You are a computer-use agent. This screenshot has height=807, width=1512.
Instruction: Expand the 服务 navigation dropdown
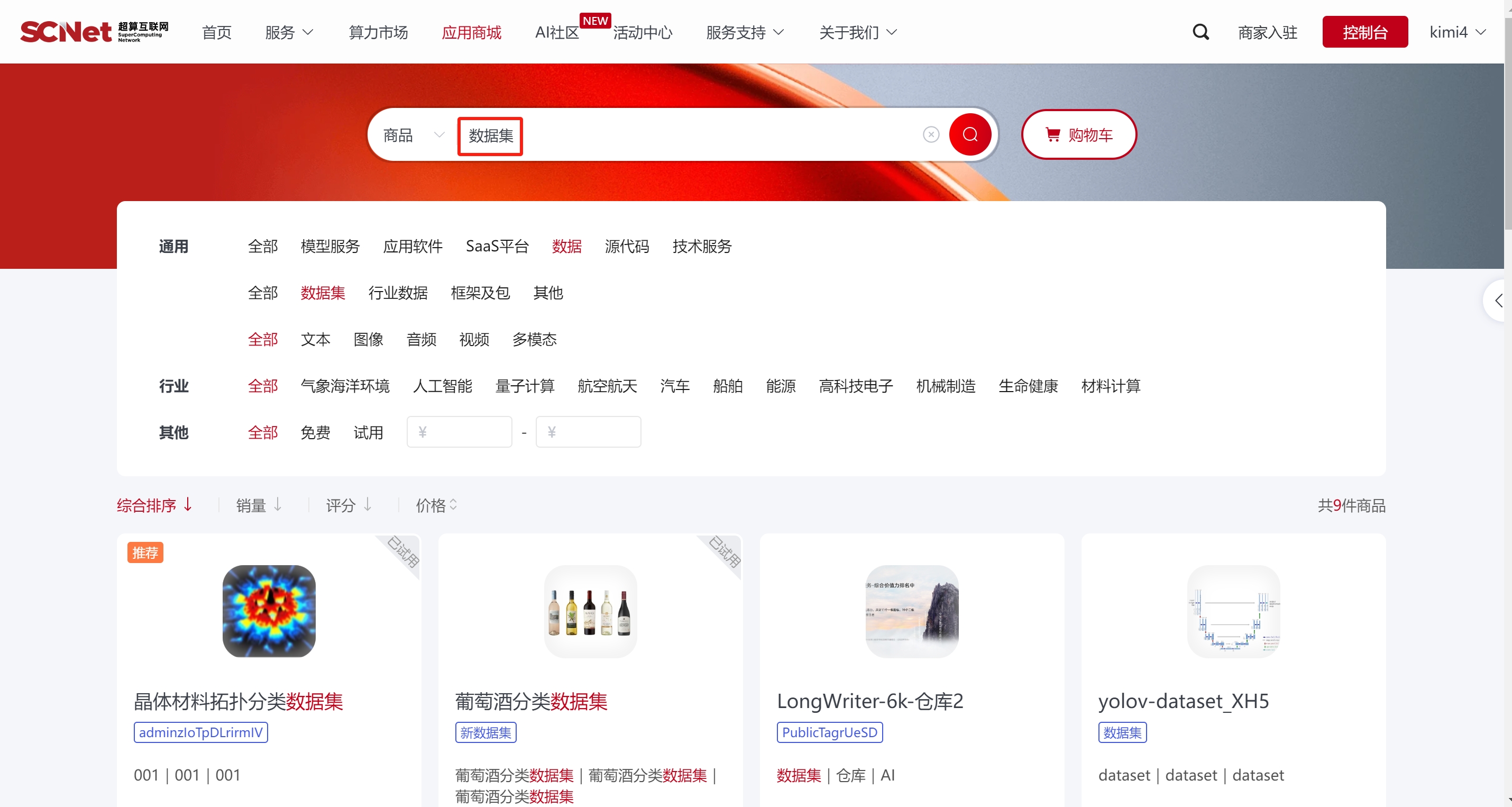coord(289,32)
